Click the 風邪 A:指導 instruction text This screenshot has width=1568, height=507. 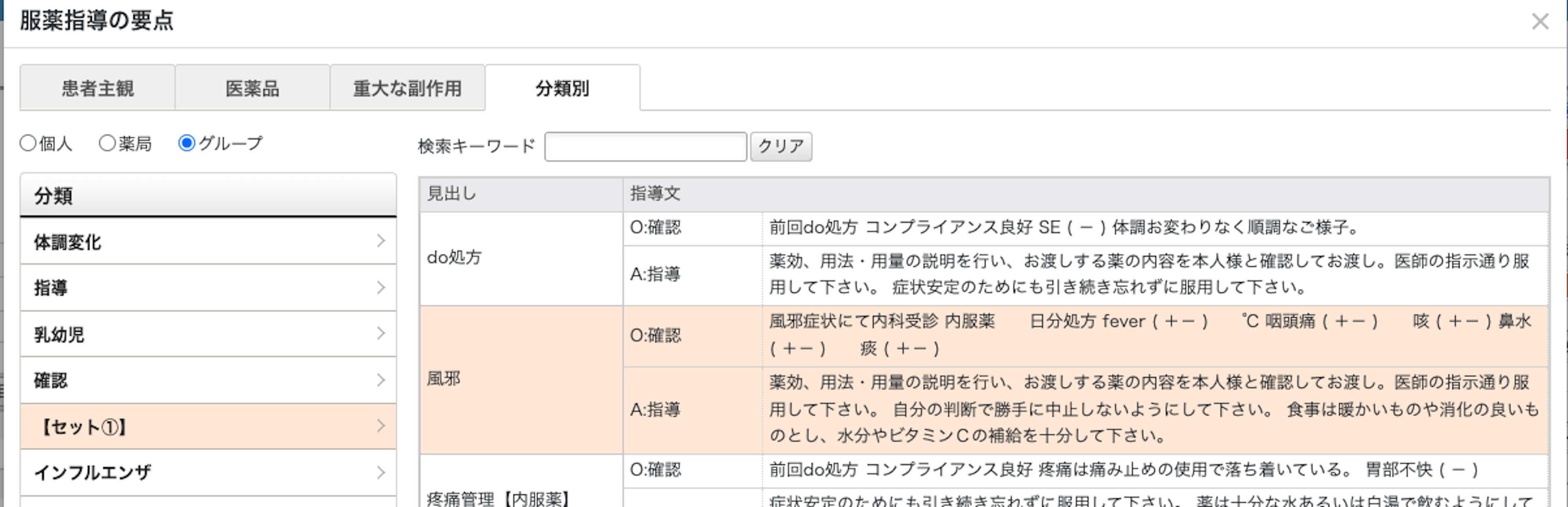(1154, 409)
